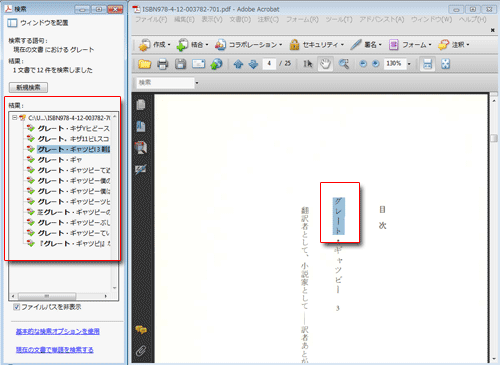Choose the marquee zoom magnifier icon
The image size is (500, 365).
[x=344, y=64]
